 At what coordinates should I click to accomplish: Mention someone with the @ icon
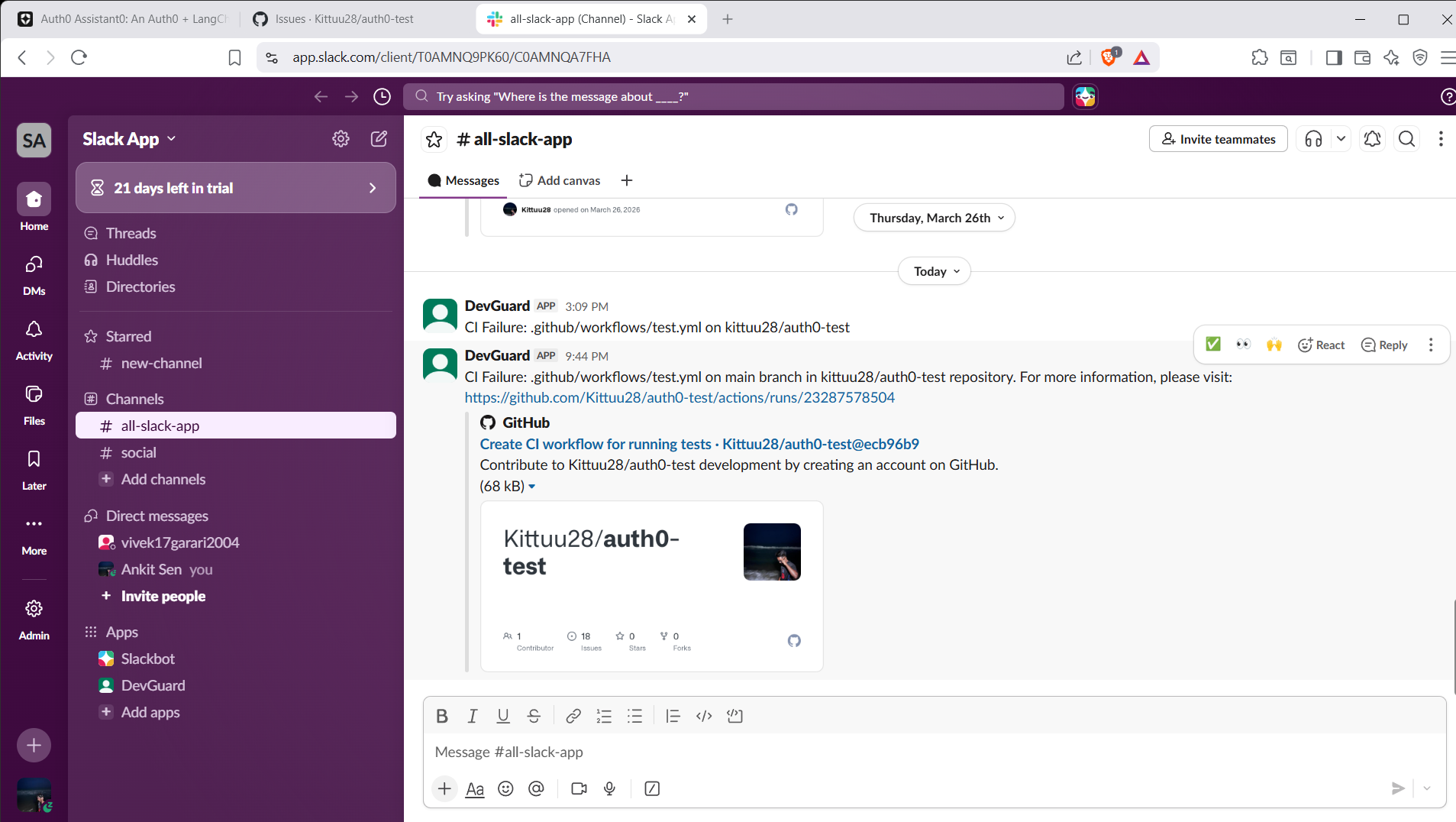pos(536,788)
